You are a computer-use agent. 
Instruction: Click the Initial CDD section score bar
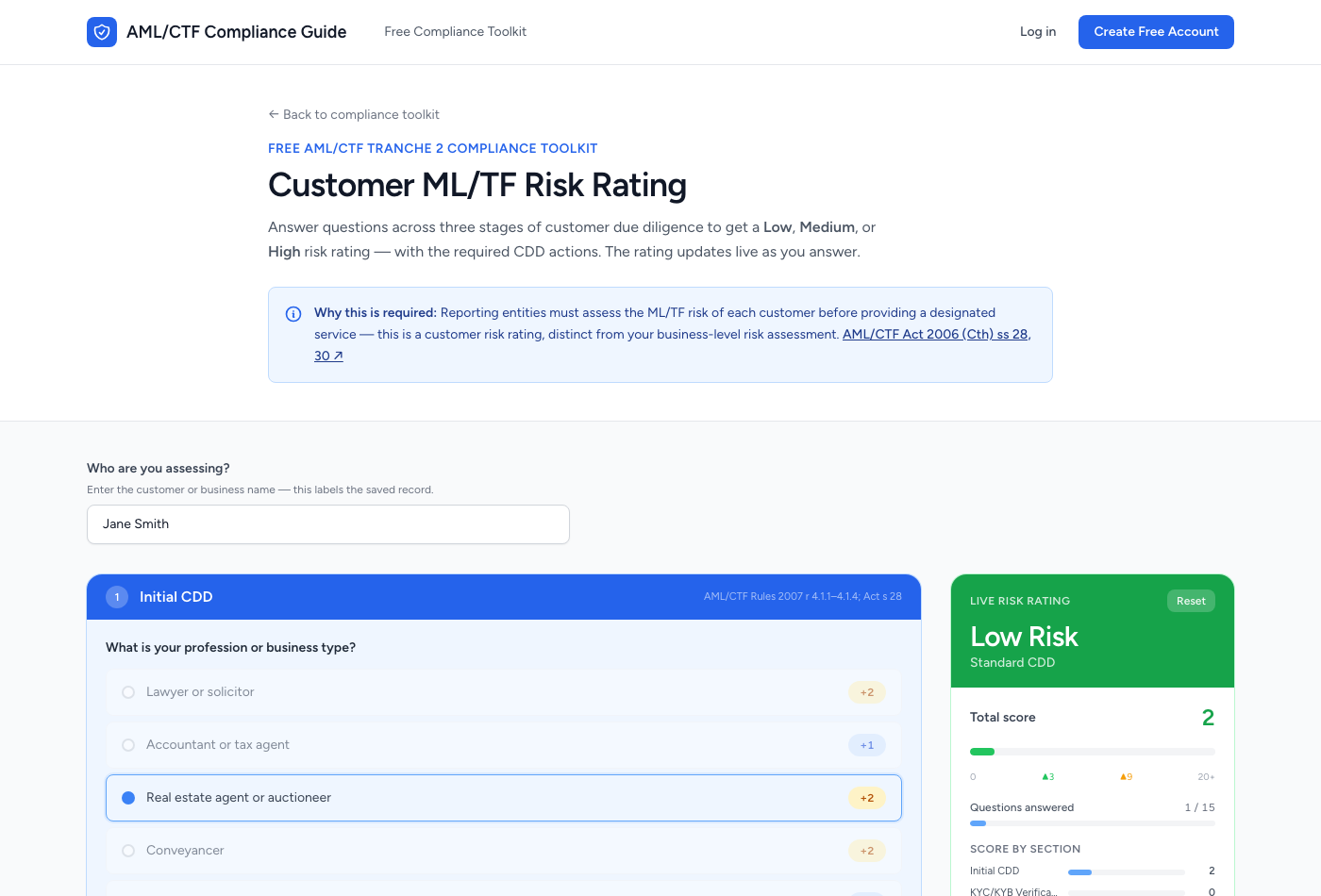(1127, 872)
